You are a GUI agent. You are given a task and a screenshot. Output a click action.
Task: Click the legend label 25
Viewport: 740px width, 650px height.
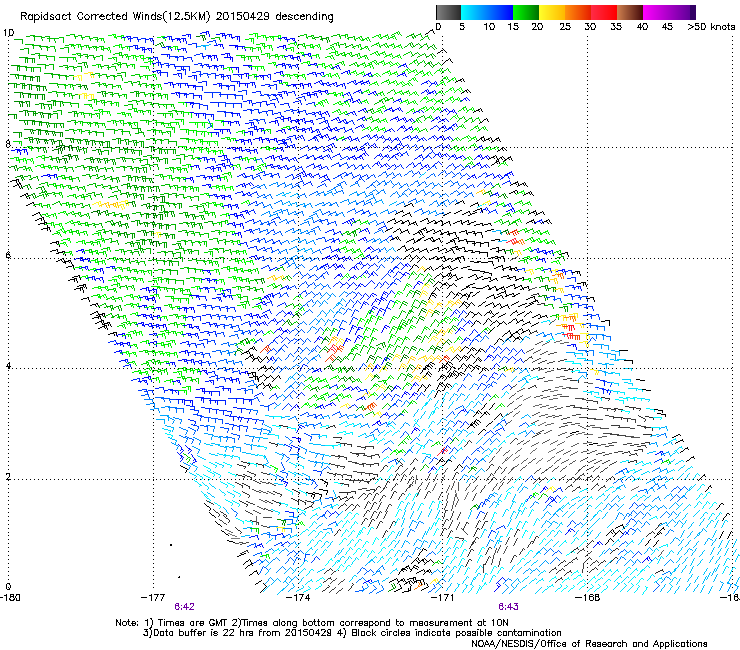pos(565,27)
